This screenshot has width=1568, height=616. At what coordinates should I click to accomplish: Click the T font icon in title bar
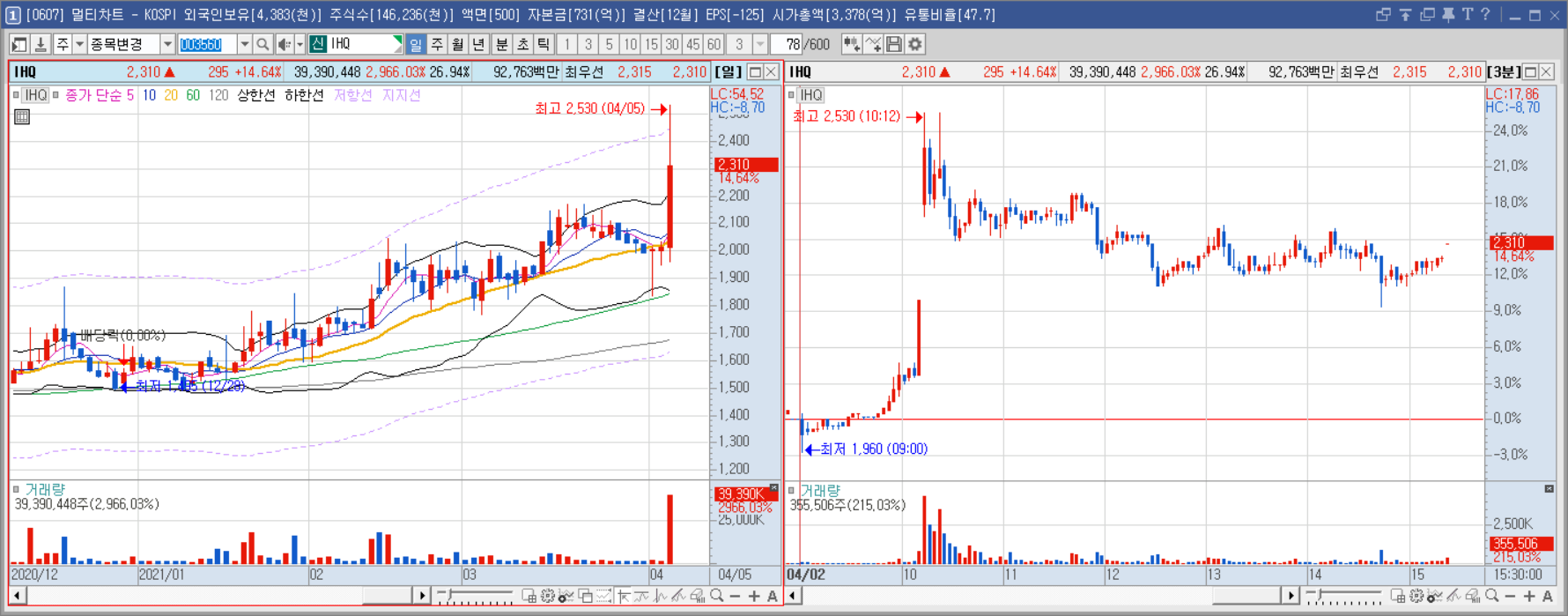pyautogui.click(x=1467, y=15)
